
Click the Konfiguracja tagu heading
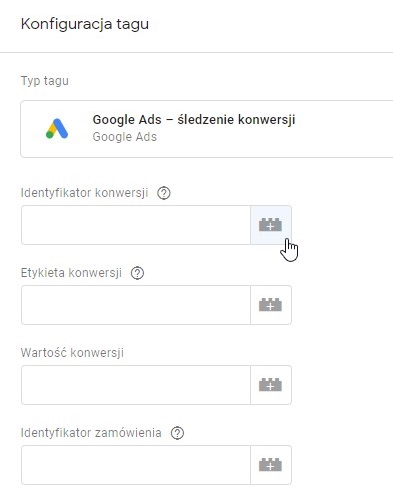(85, 24)
